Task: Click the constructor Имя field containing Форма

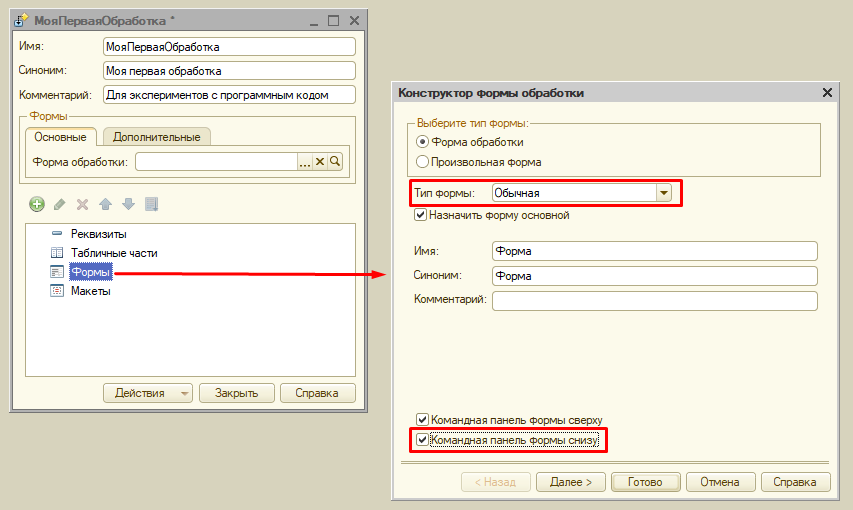Action: pyautogui.click(x=654, y=251)
